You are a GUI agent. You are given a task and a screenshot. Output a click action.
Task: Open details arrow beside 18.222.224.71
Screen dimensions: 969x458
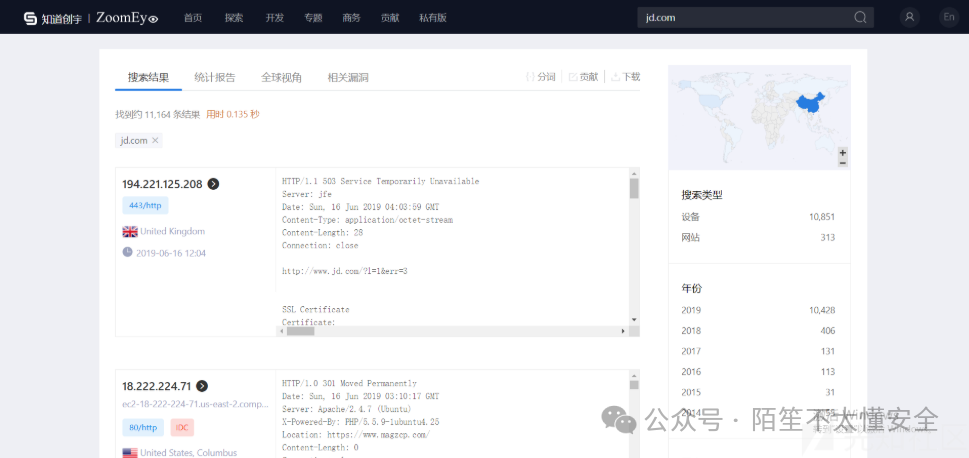[x=202, y=386]
